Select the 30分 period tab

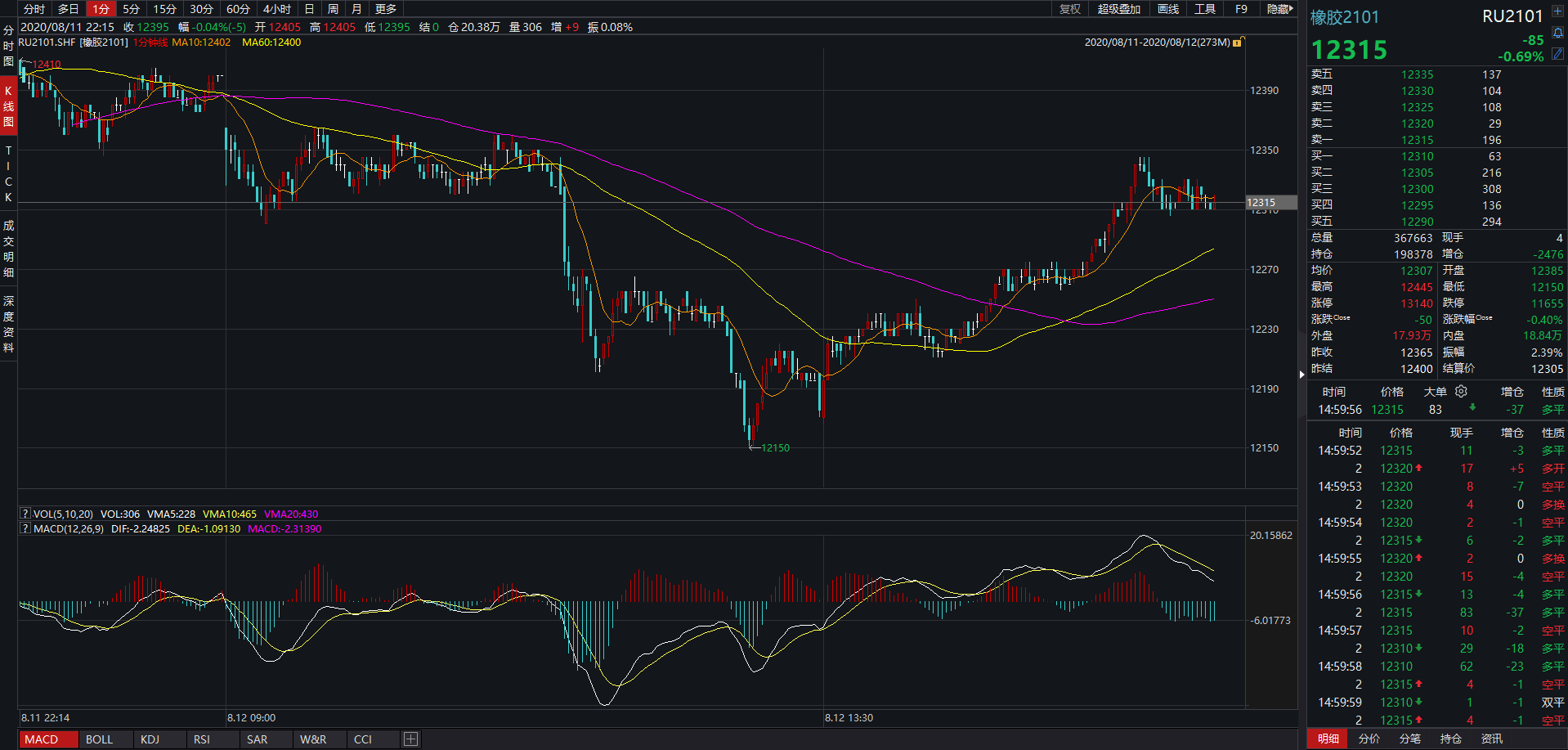click(202, 9)
